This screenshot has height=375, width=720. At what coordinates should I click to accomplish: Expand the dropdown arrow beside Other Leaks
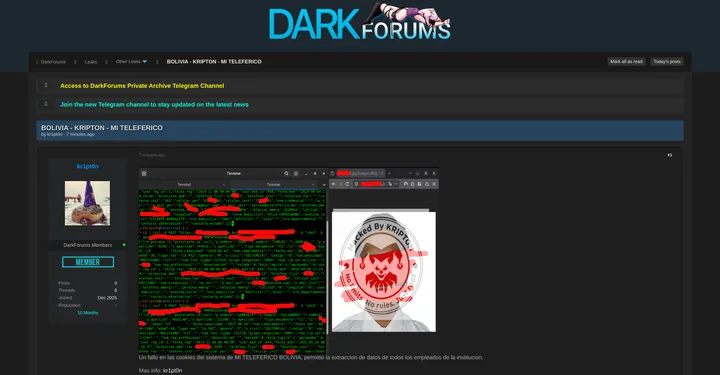145,62
